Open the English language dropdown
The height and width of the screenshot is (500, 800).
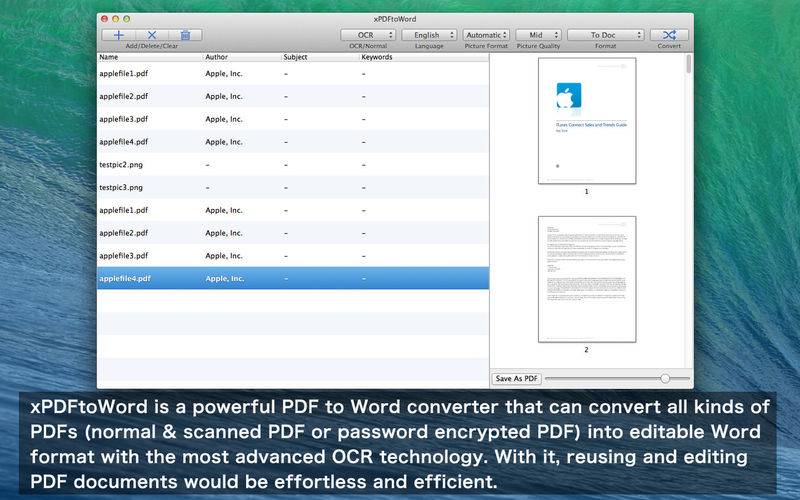point(429,35)
